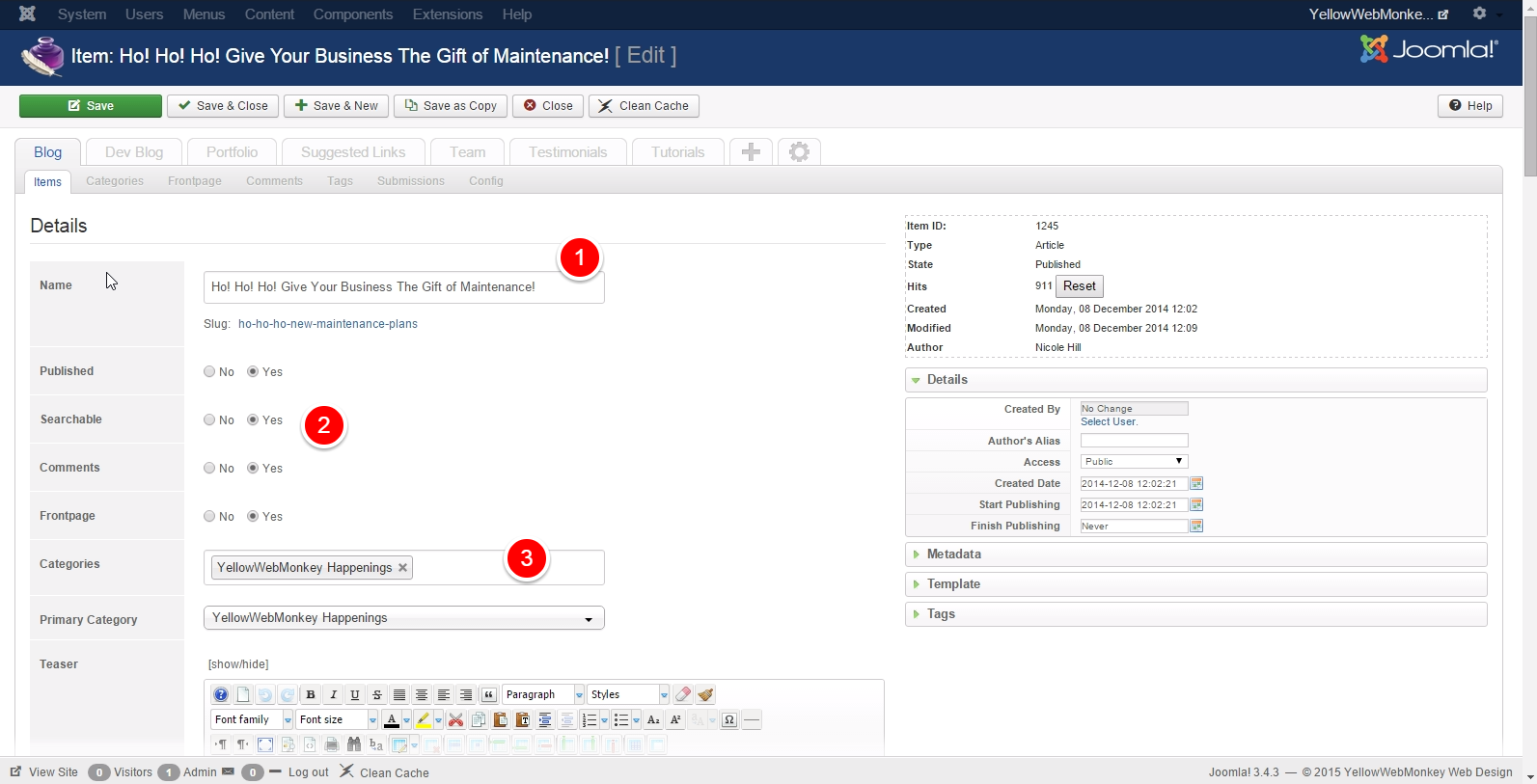Set Frontpage to Yes
Viewport: 1537px width, 784px height.
click(253, 516)
